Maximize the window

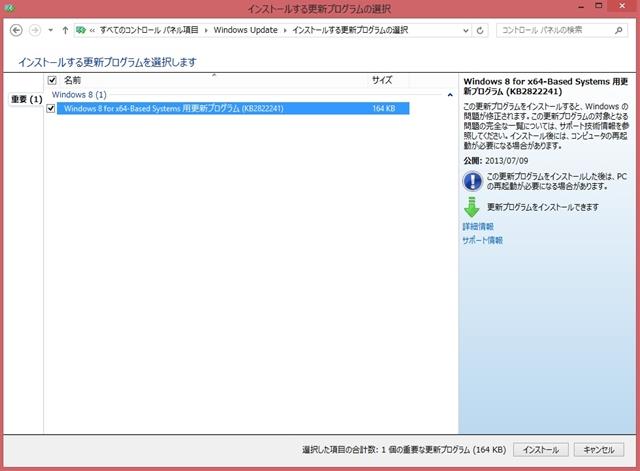598,6
